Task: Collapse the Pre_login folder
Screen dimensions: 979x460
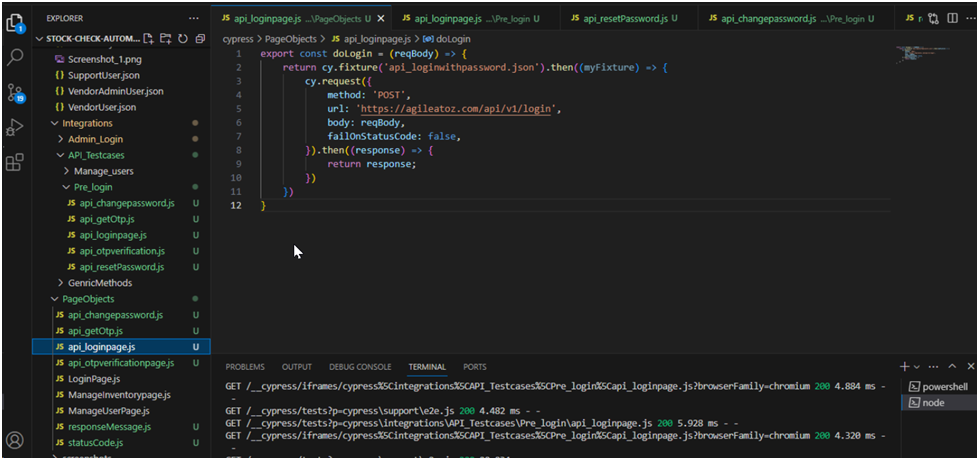Action: [121, 187]
